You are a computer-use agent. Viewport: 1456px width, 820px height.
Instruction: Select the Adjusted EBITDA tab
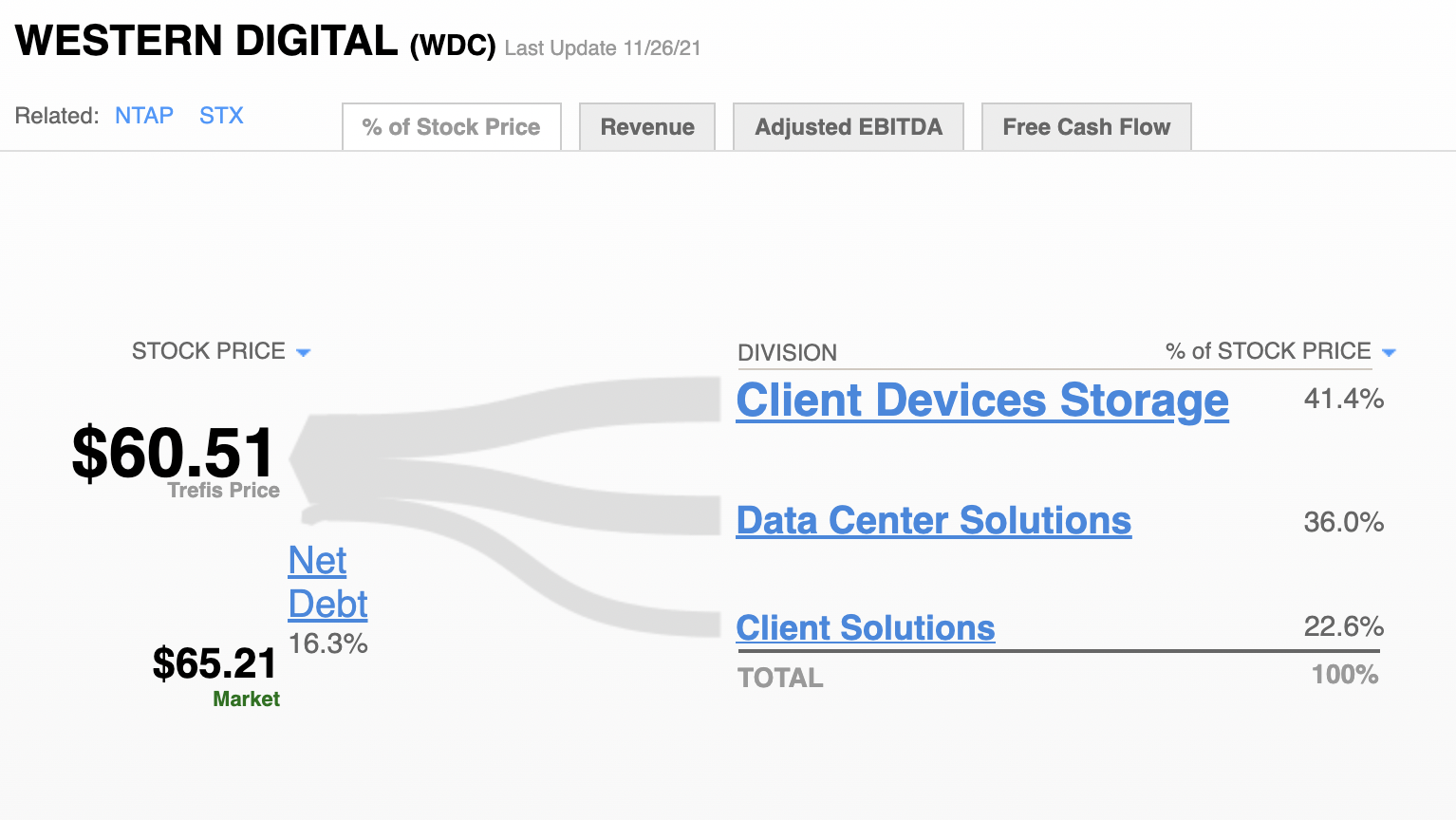[x=849, y=127]
